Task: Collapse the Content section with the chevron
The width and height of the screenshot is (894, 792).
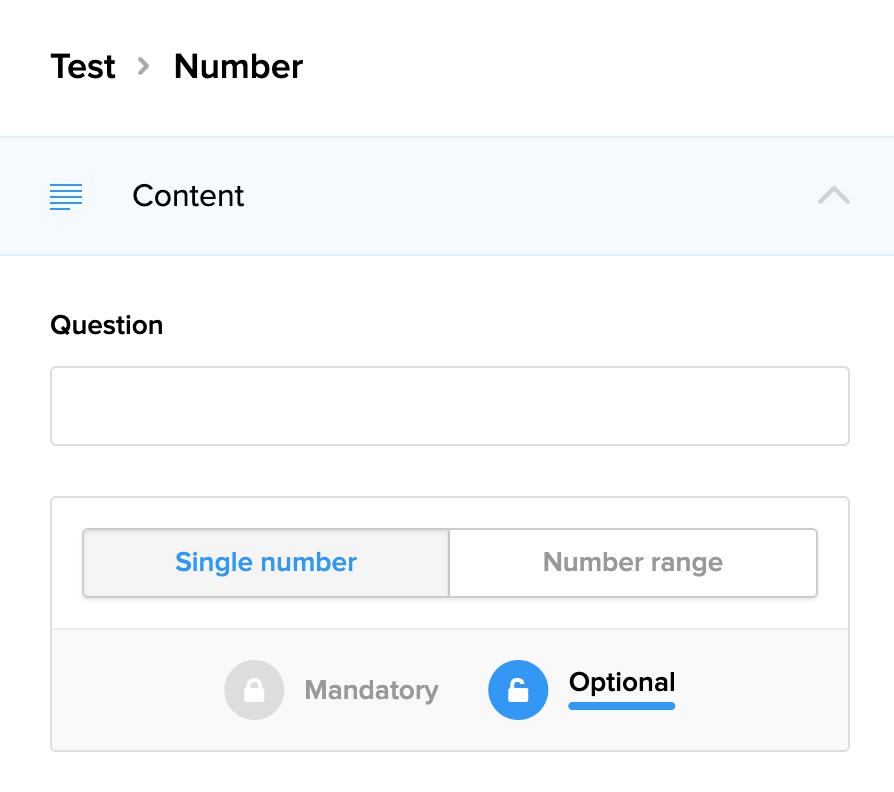Action: click(833, 196)
